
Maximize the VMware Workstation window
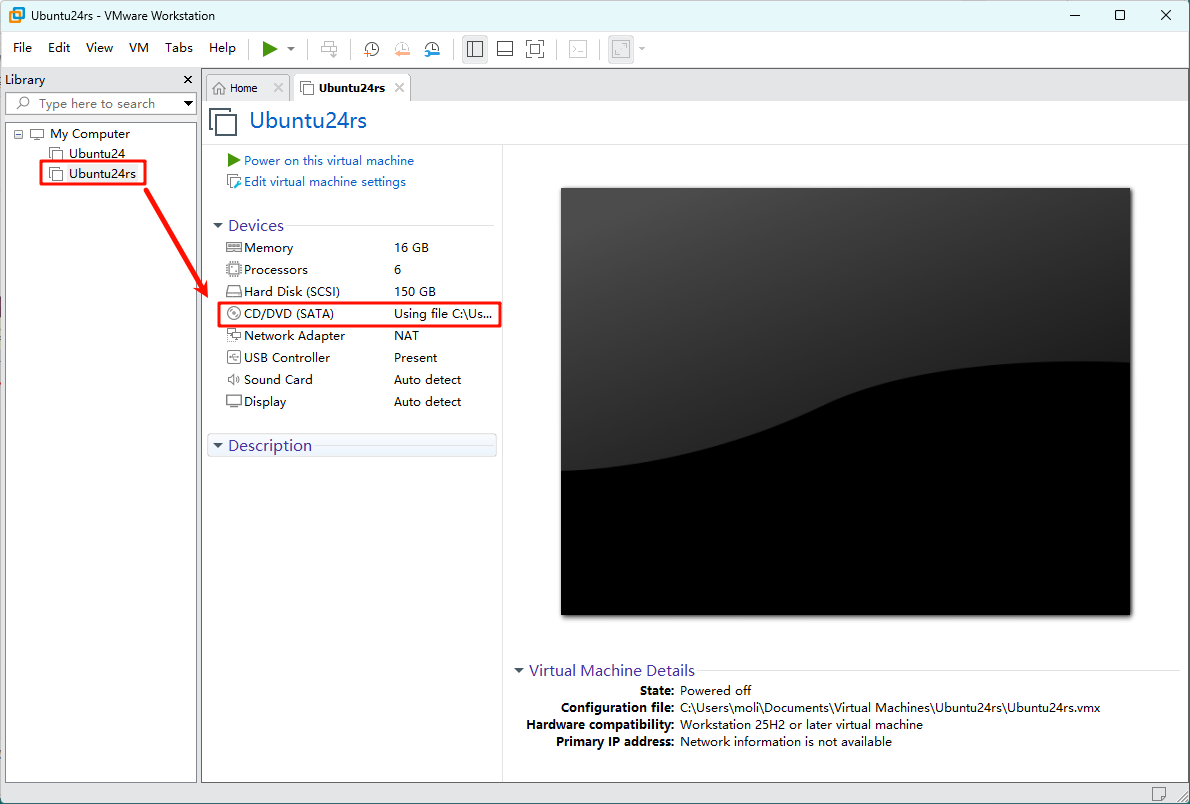1119,15
